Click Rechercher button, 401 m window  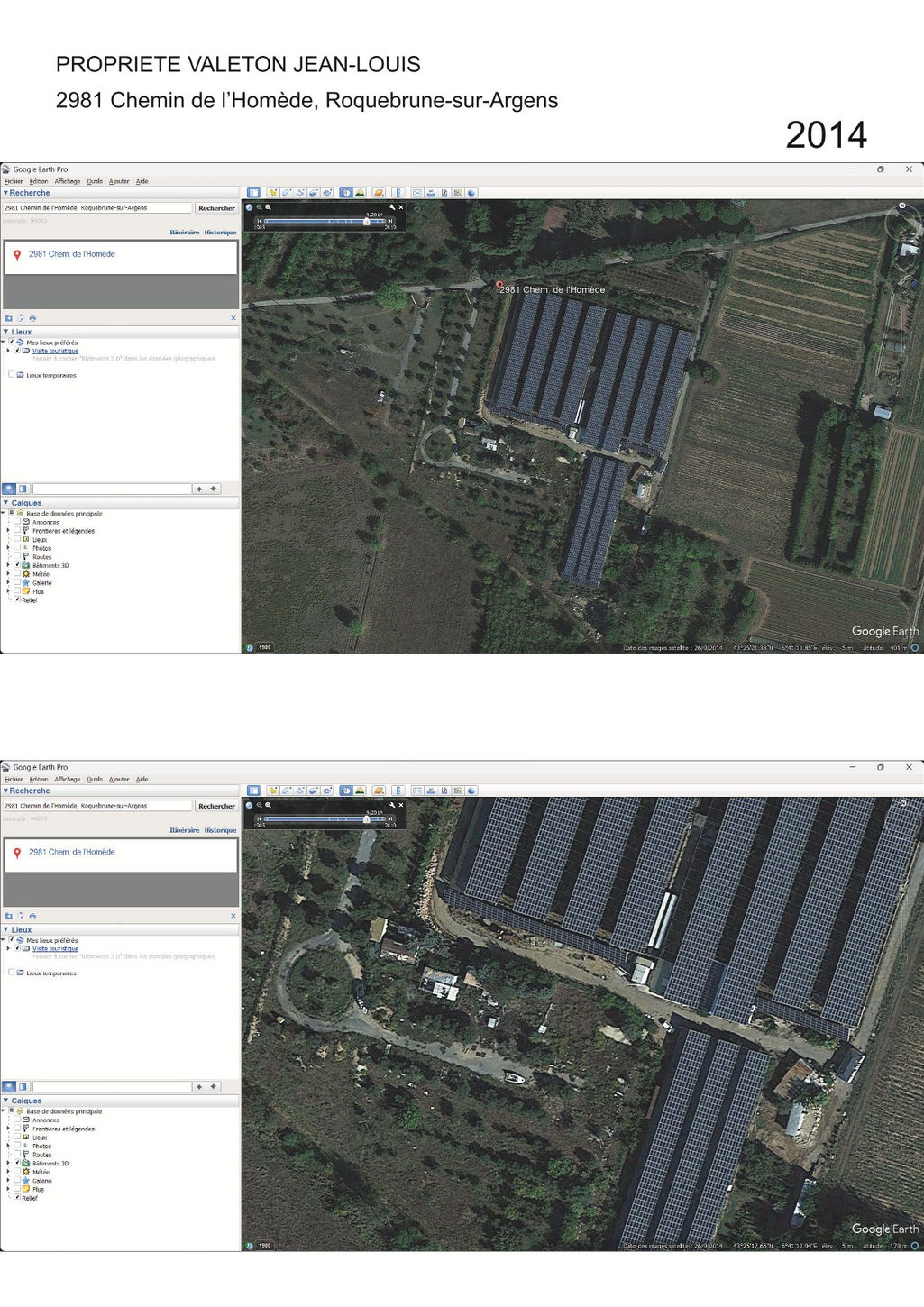[x=216, y=208]
